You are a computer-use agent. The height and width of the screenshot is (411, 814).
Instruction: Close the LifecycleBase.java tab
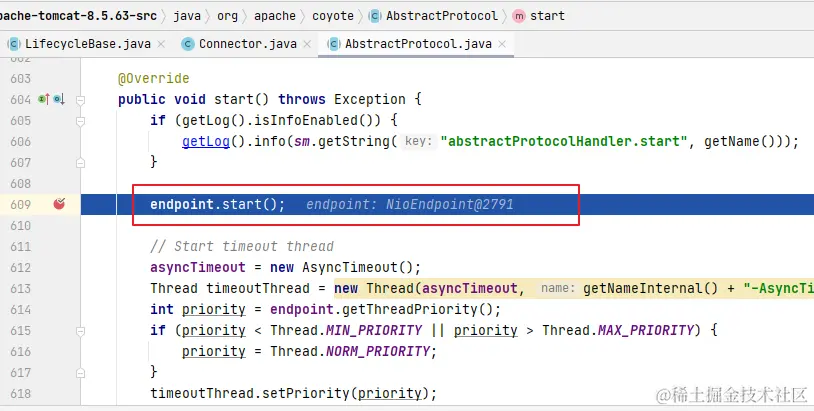(161, 44)
